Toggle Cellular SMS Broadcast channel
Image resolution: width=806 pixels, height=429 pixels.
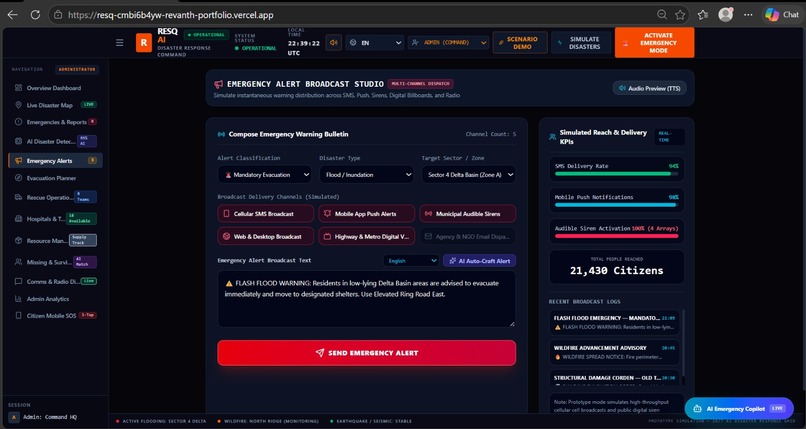tap(265, 214)
